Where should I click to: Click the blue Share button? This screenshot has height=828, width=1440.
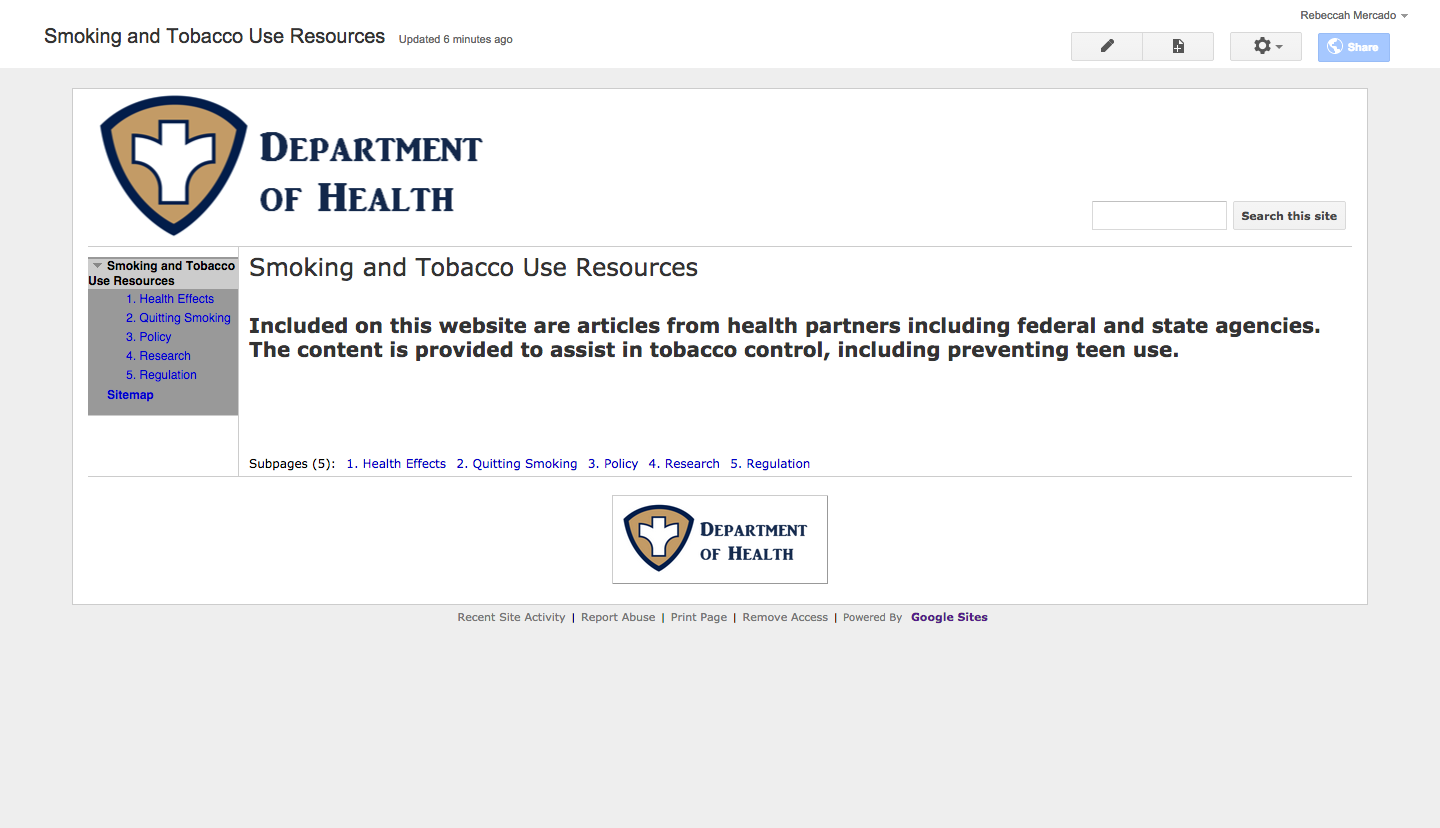(x=1354, y=47)
